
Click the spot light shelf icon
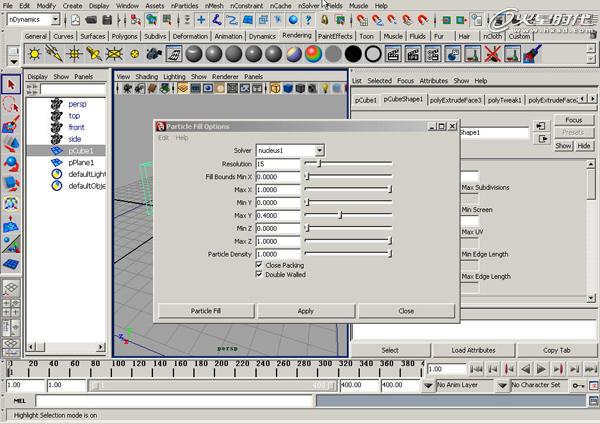click(94, 54)
